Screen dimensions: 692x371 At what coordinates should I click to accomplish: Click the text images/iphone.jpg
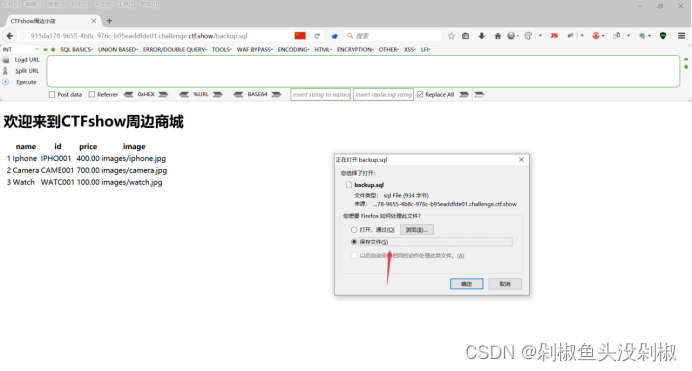coord(134,158)
